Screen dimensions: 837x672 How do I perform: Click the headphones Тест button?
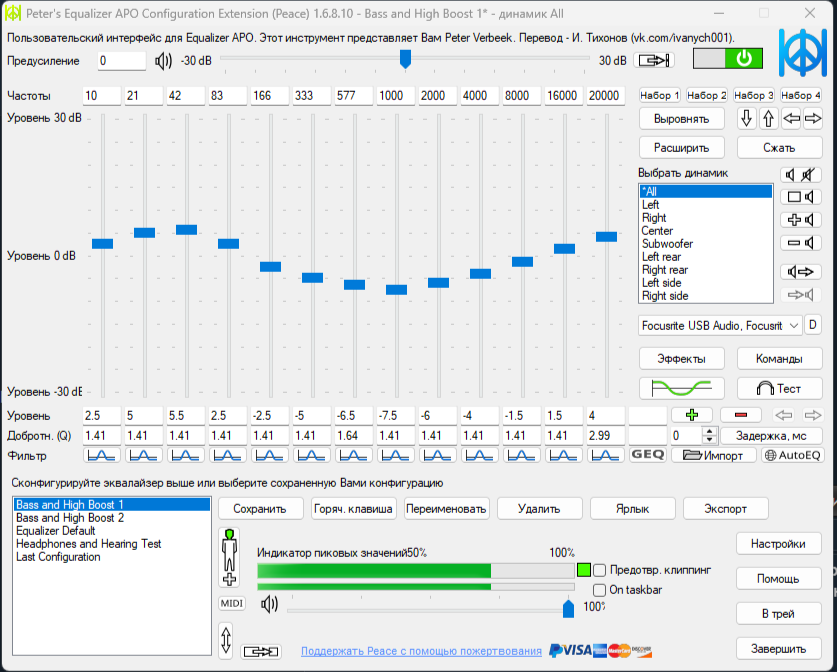tap(779, 388)
